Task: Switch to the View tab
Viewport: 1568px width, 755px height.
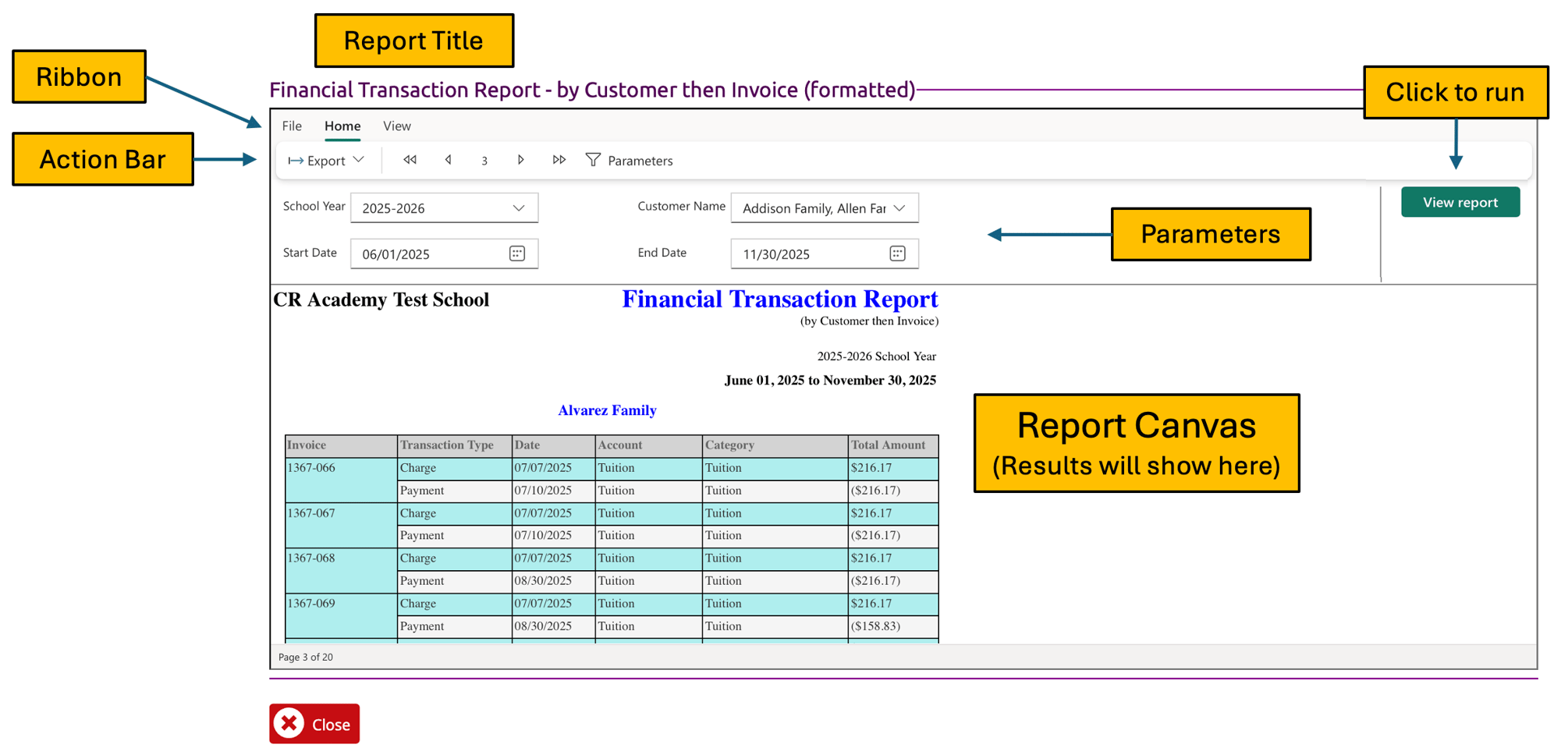Action: pos(396,126)
